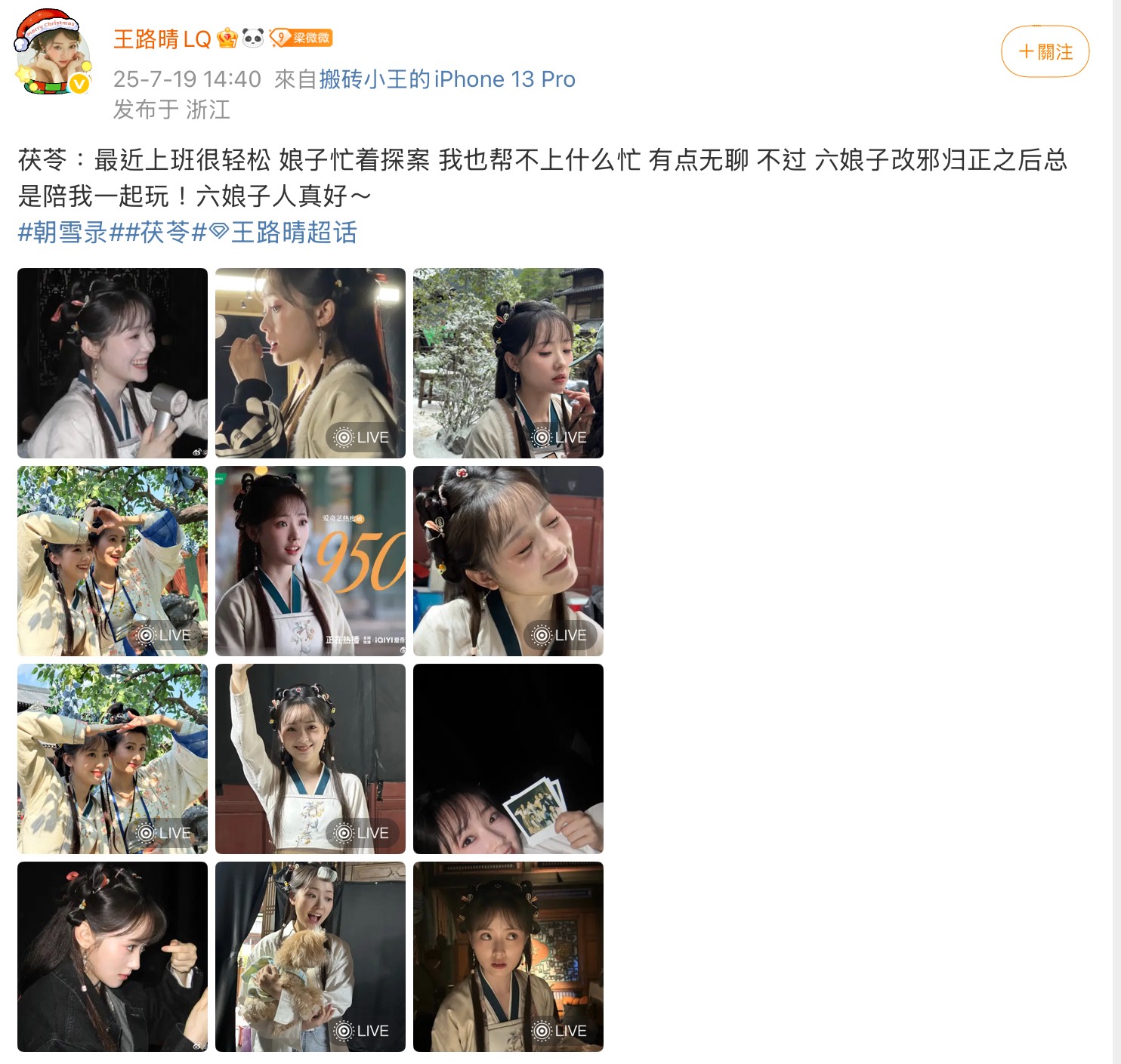Open the 搬砖小王的iPhone 13 Pro source link

447,79
